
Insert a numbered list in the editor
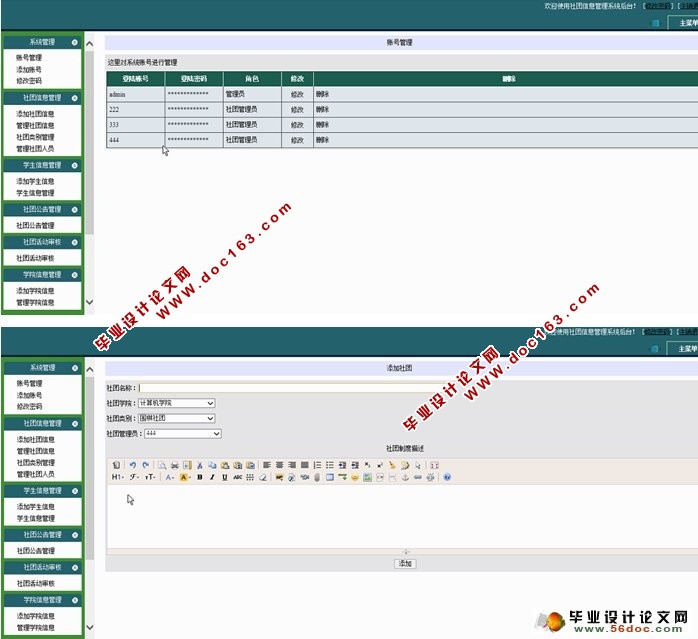pyautogui.click(x=317, y=465)
